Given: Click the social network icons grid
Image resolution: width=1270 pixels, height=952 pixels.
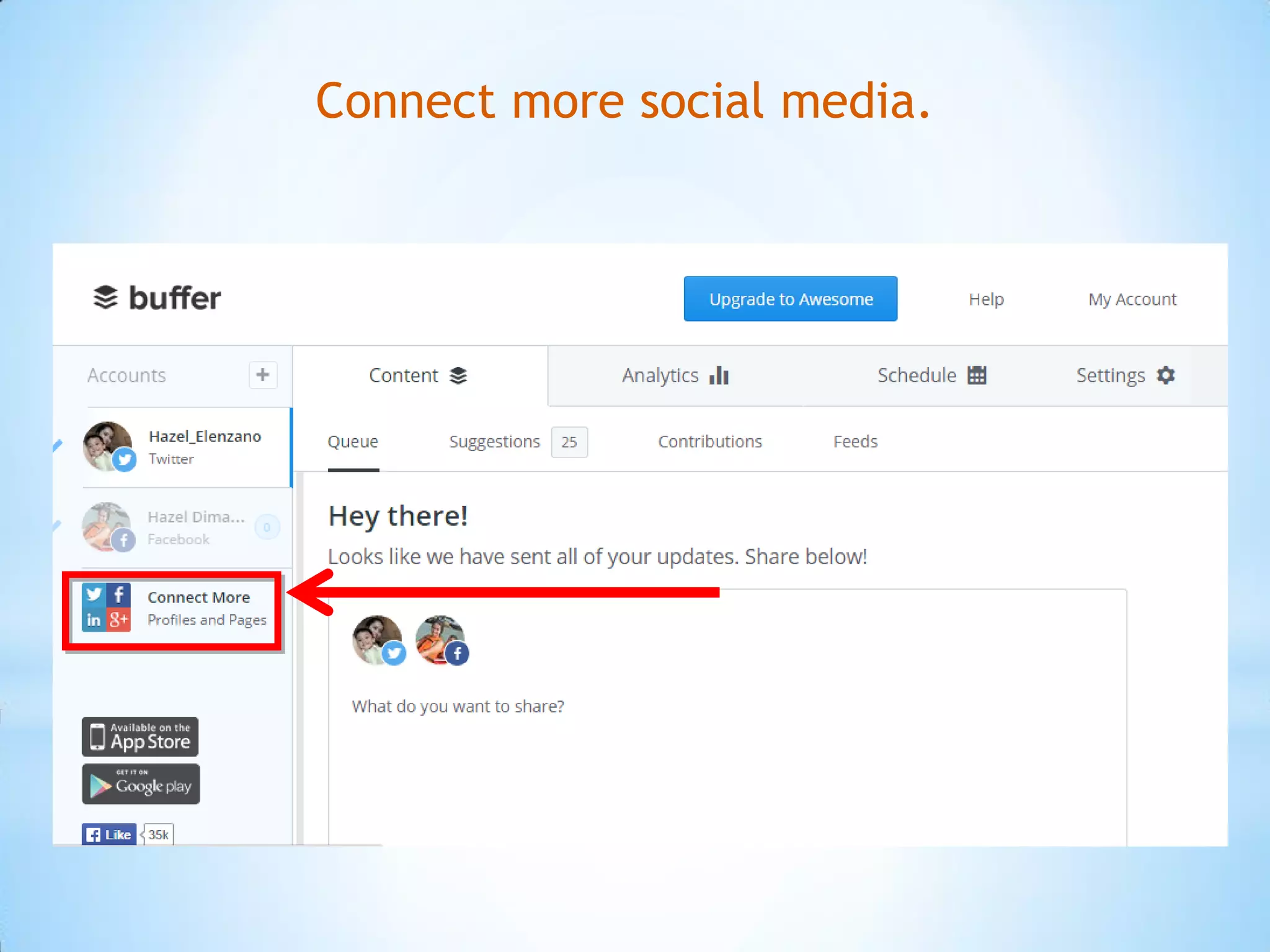Looking at the screenshot, I should pos(106,607).
